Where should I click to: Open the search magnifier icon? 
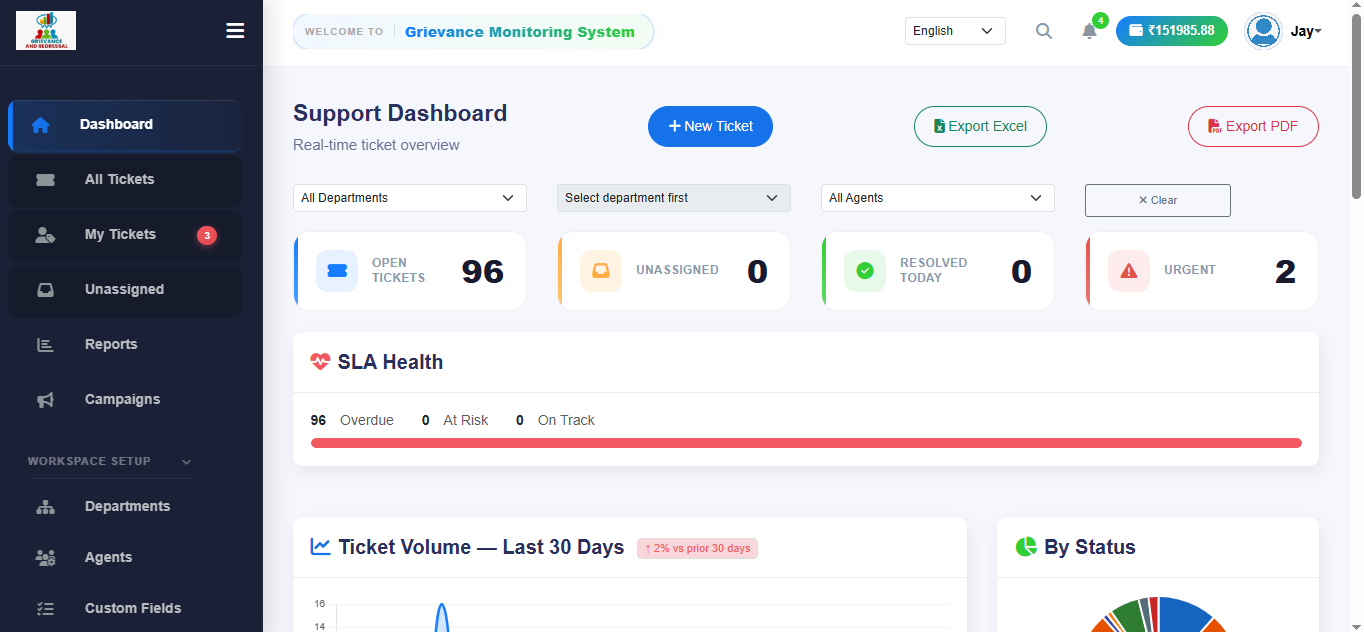click(1044, 31)
